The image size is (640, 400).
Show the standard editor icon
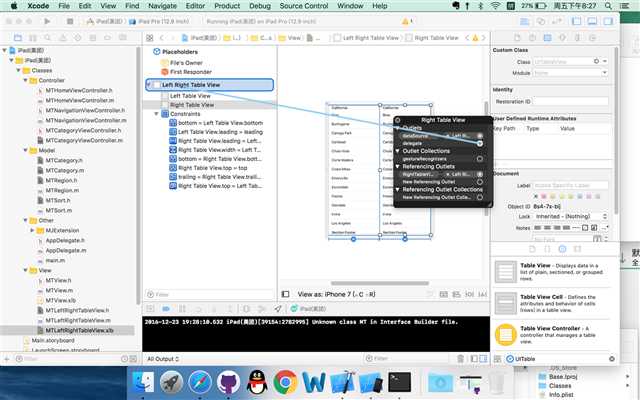pos(525,21)
